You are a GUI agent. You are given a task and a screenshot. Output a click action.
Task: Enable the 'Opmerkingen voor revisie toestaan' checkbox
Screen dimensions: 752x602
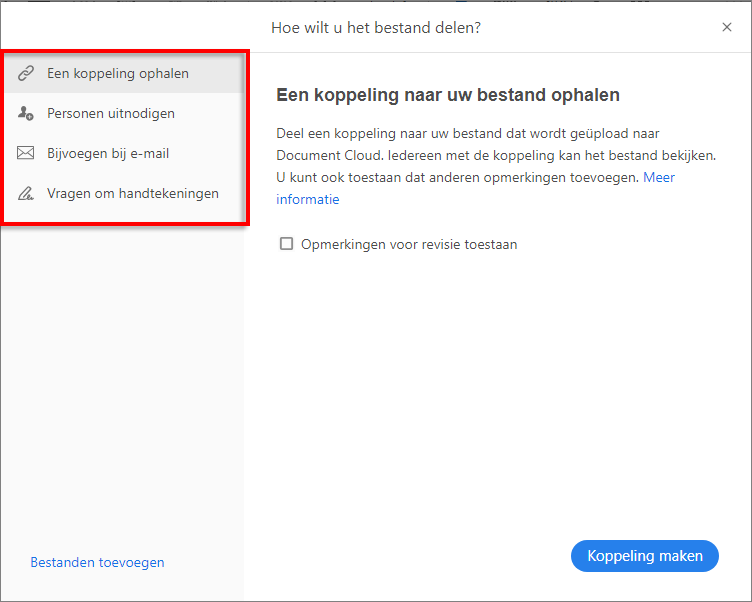[287, 244]
